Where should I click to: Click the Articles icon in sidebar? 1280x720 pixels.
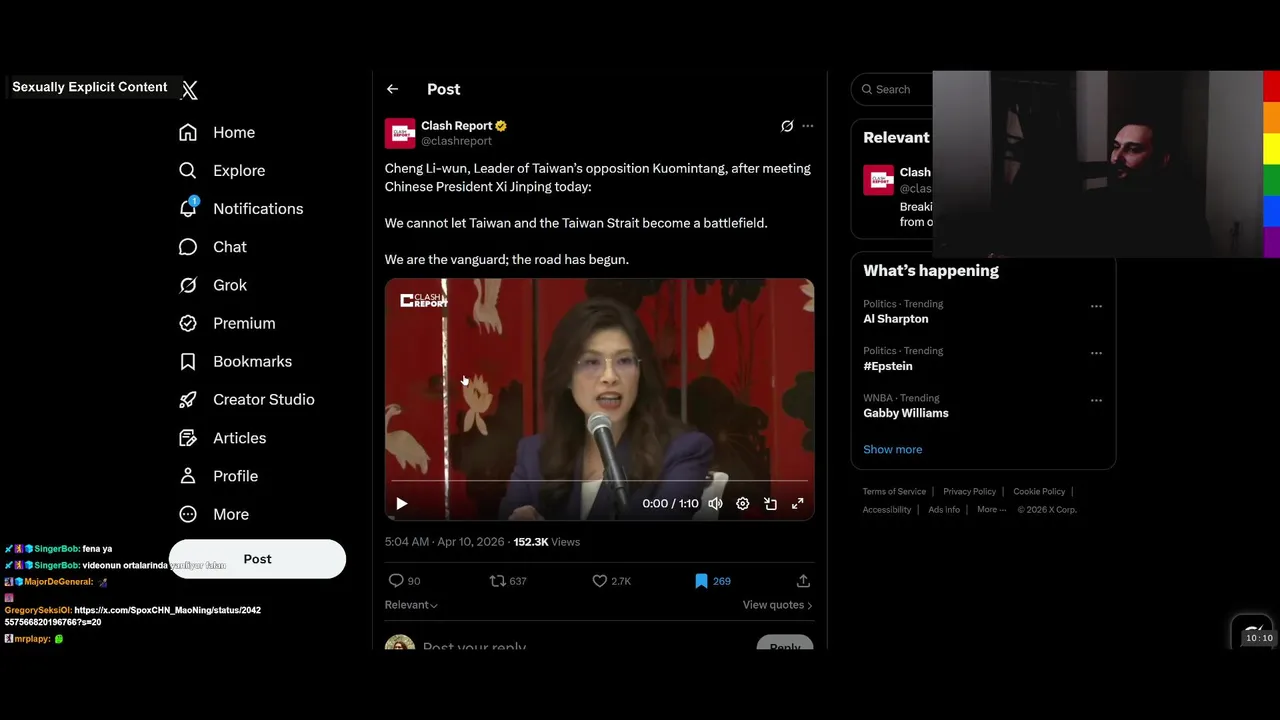[x=188, y=438]
